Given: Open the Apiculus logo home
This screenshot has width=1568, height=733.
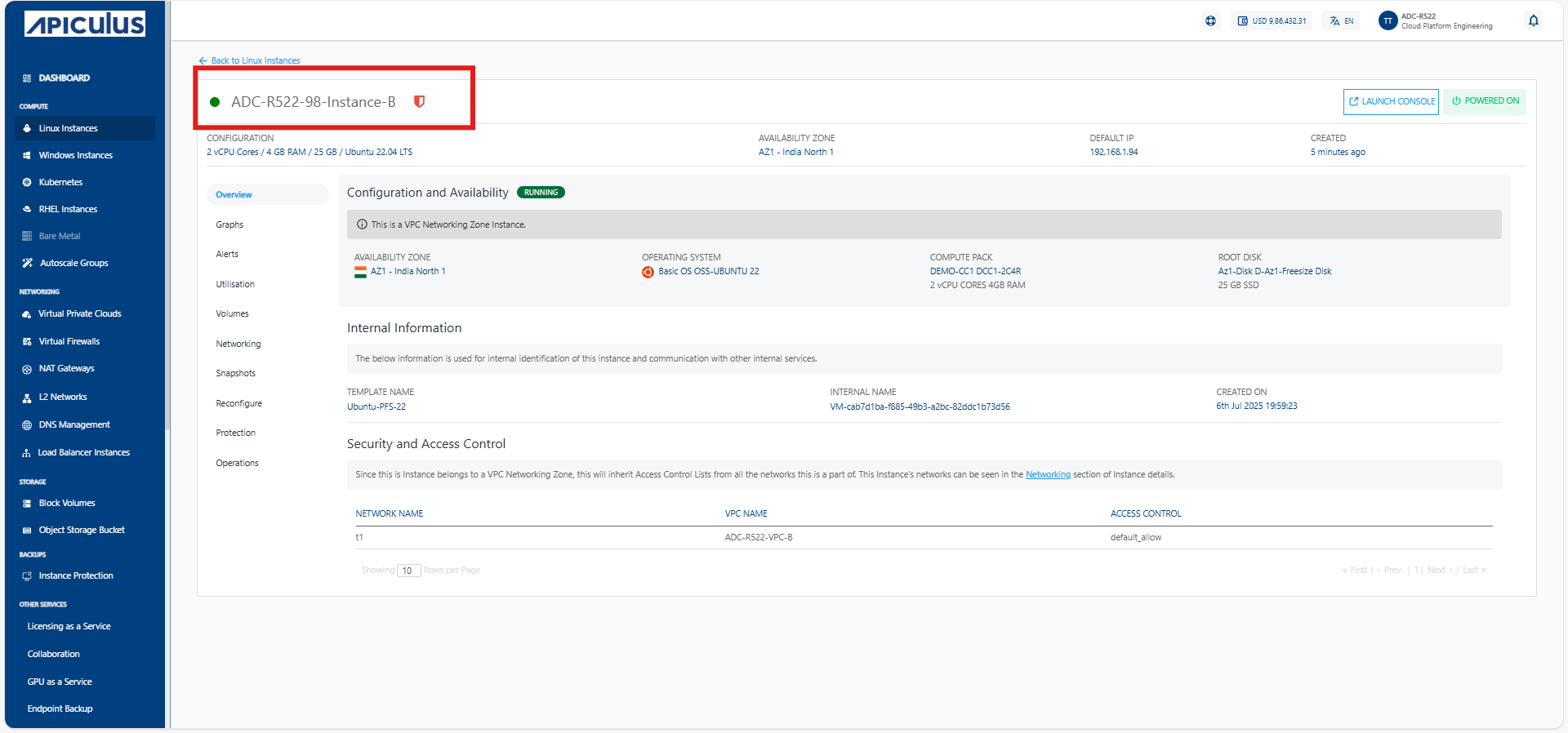Looking at the screenshot, I should 85,24.
